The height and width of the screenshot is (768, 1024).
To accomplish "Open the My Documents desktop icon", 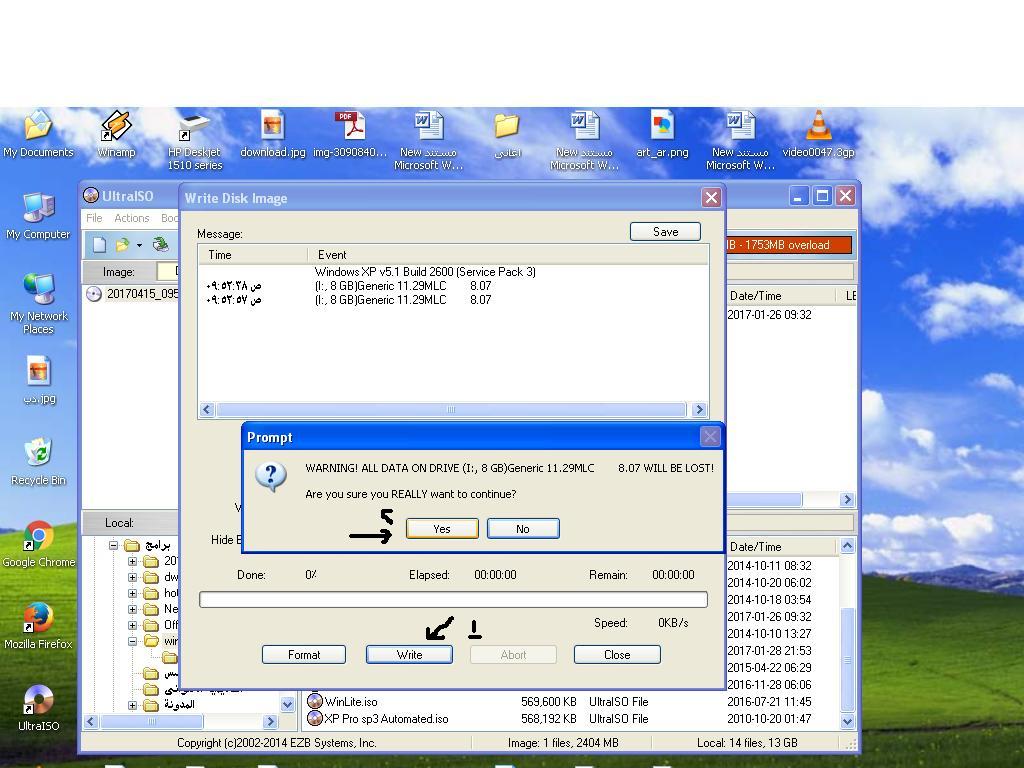I will click(x=39, y=134).
